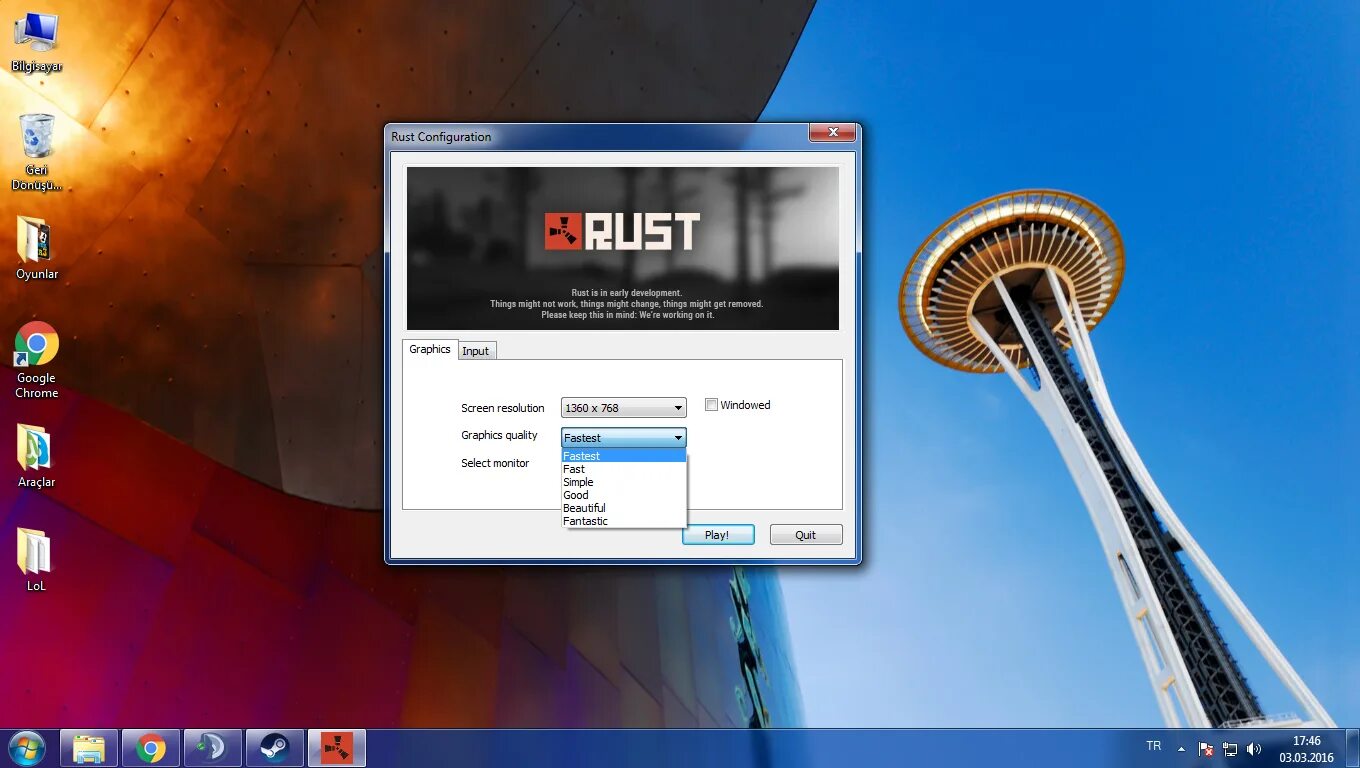Select the Geri Dönüşüm recycle bin icon
The image size is (1360, 768).
(x=36, y=151)
